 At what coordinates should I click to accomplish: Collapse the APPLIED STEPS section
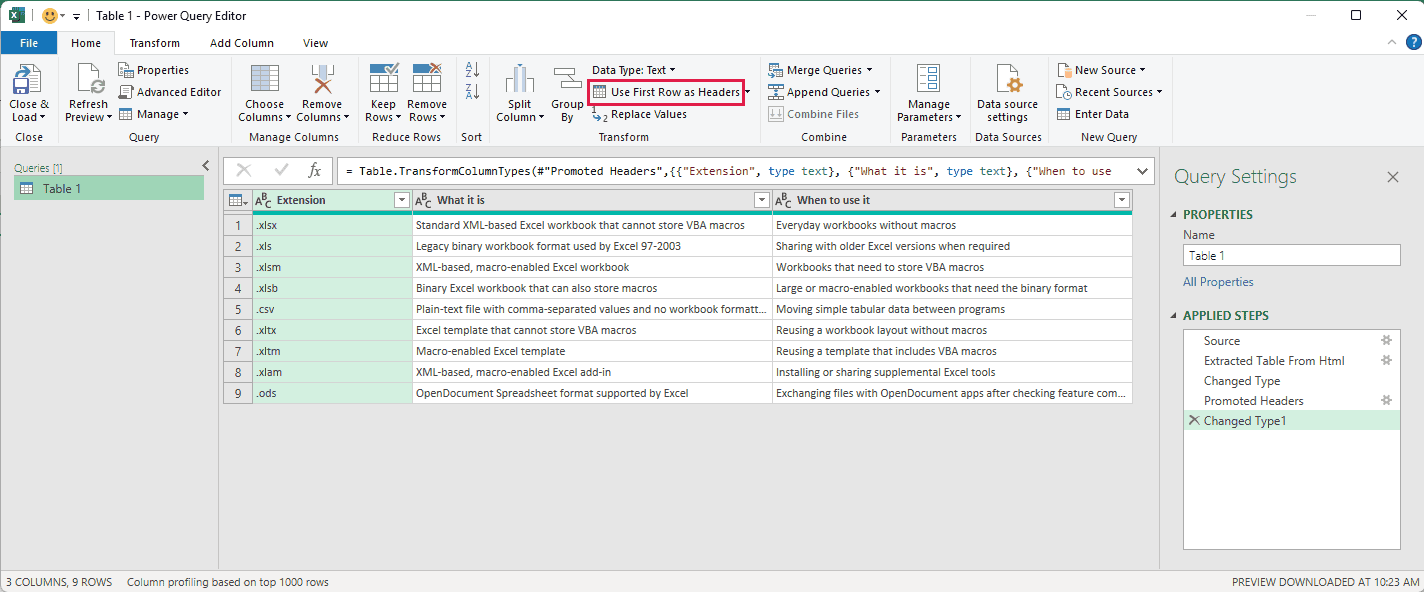point(1173,316)
